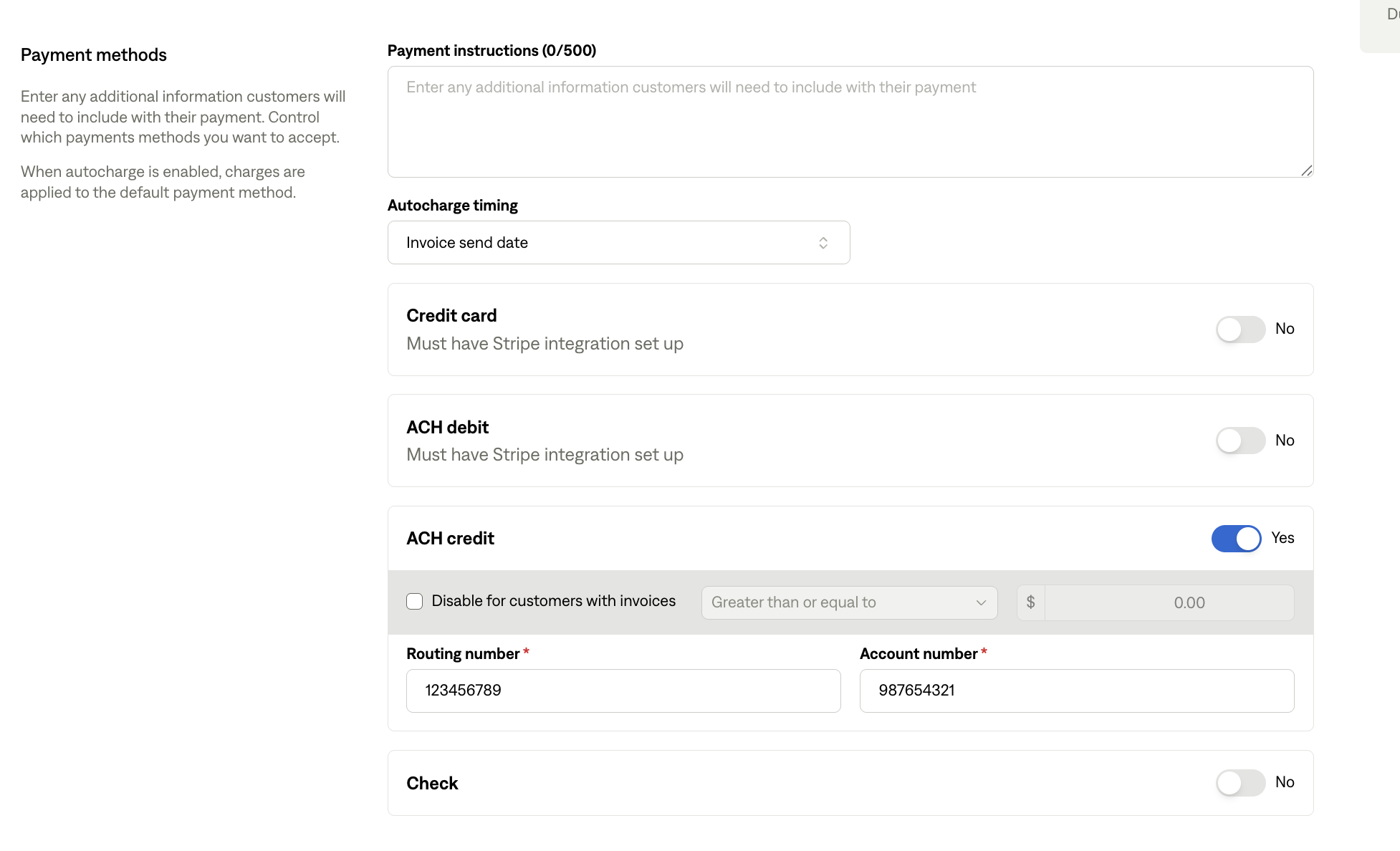Click the Disable for customers with invoices label
The height and width of the screenshot is (851, 1400).
tap(553, 601)
